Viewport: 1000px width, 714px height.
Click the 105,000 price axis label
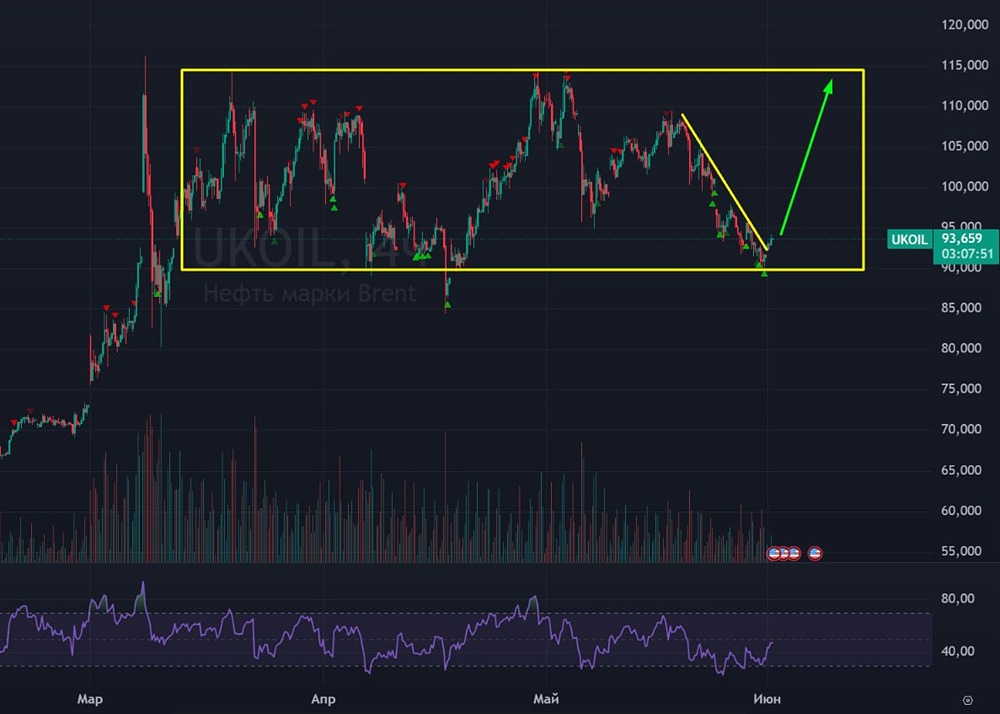(x=964, y=147)
